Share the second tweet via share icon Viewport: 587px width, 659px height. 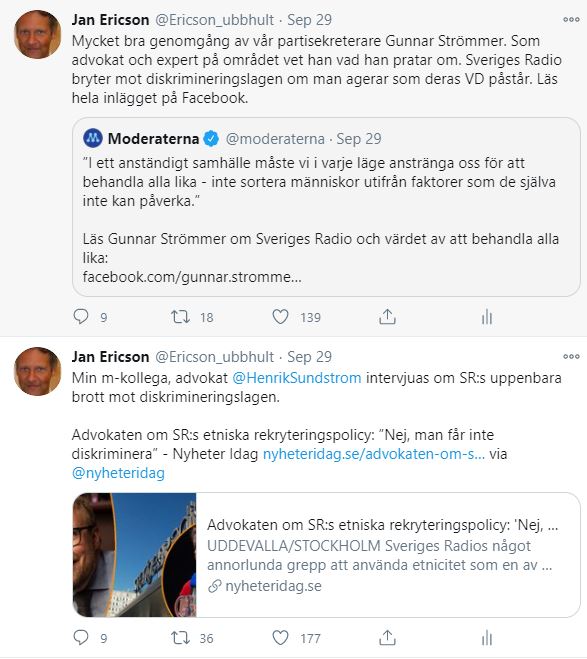coord(387,638)
